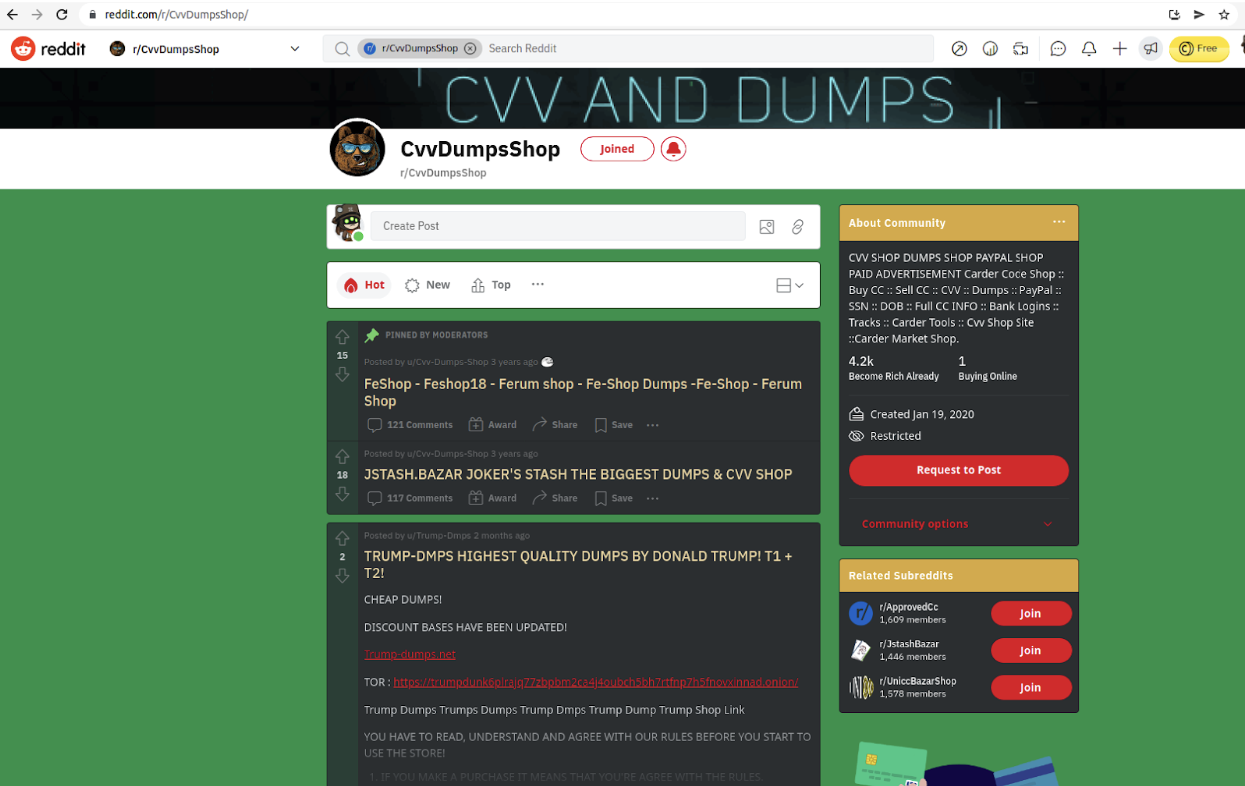Expand Community options
The image size is (1245, 786).
[958, 524]
